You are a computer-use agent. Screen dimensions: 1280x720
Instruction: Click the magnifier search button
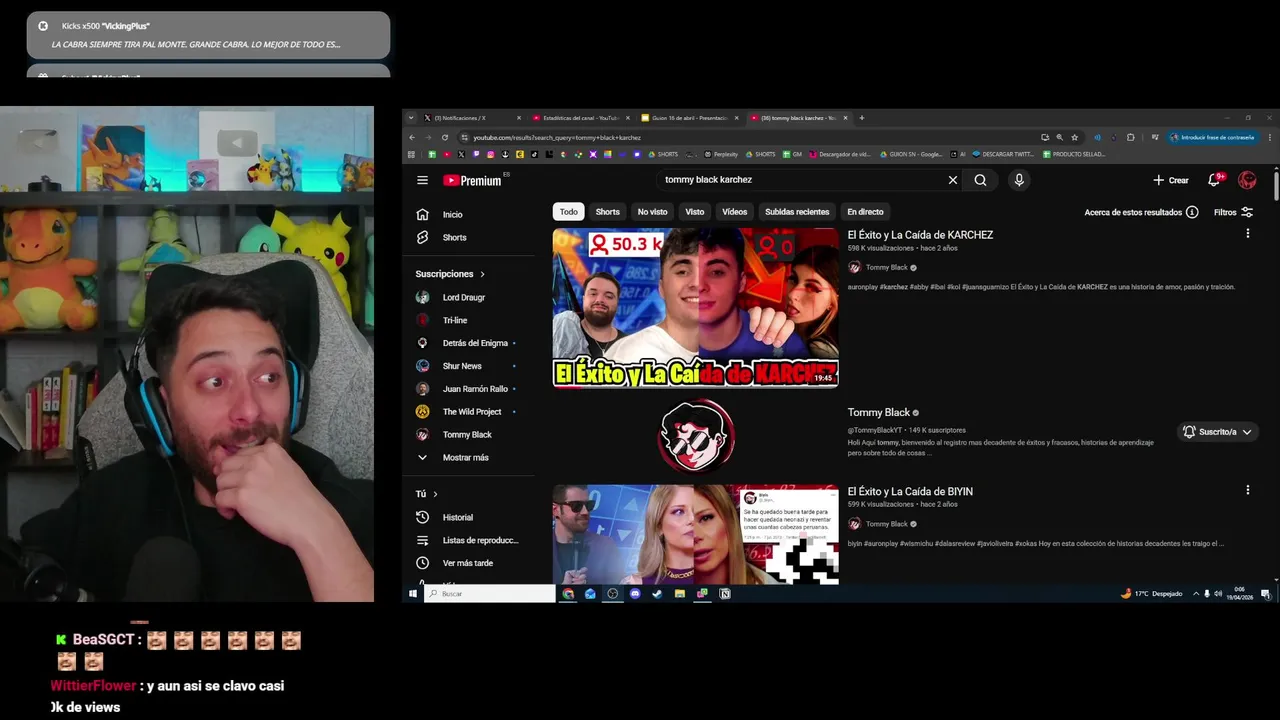pyautogui.click(x=980, y=180)
